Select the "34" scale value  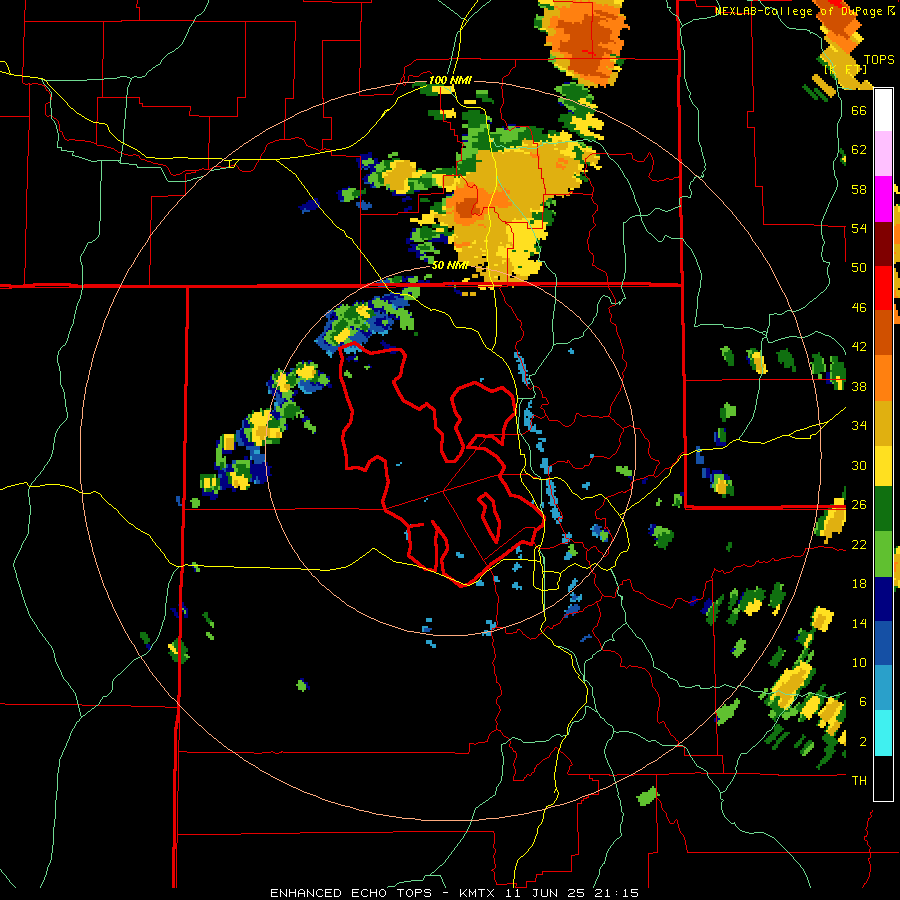(859, 426)
